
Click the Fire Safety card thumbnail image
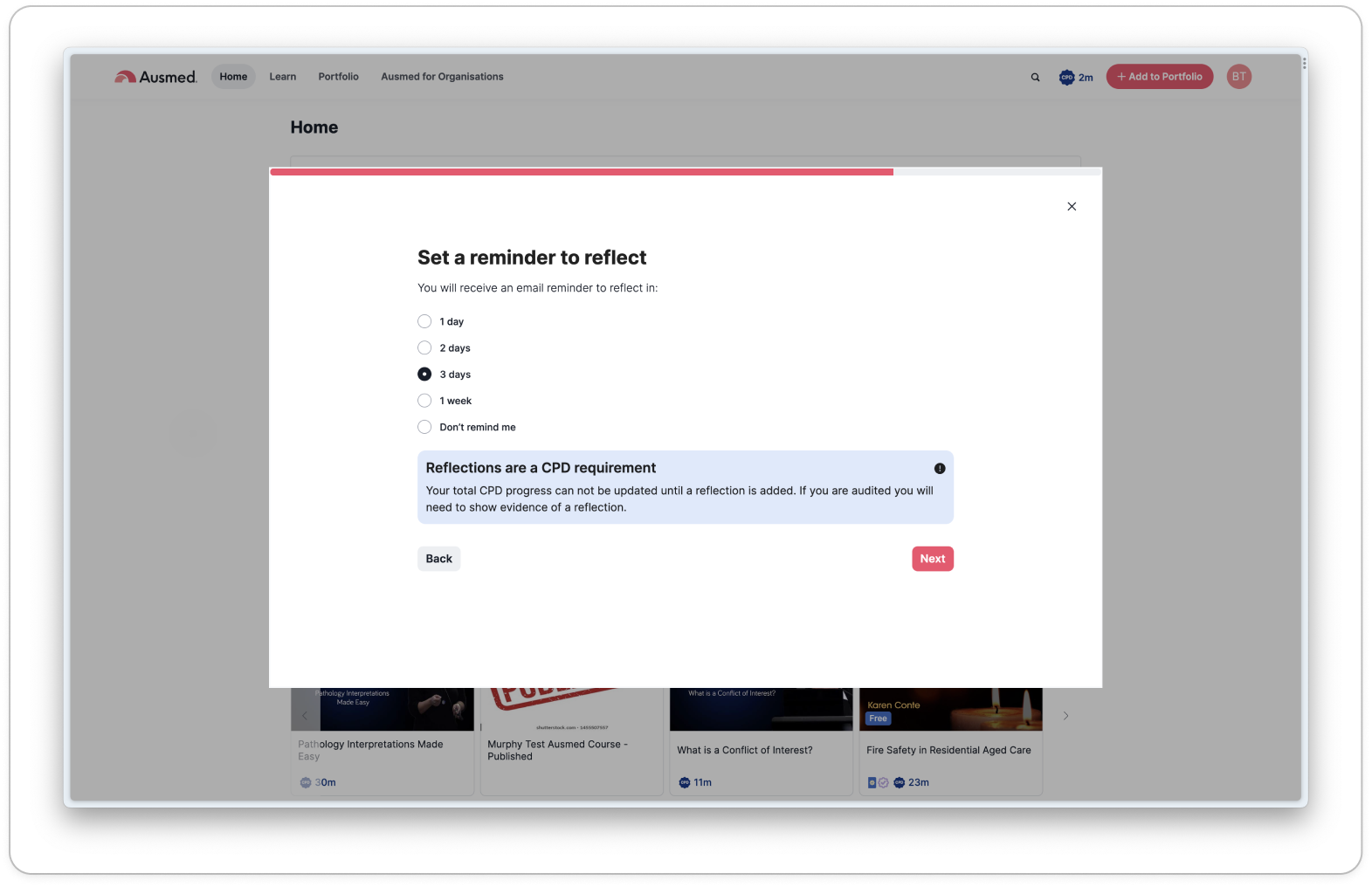coord(951,709)
